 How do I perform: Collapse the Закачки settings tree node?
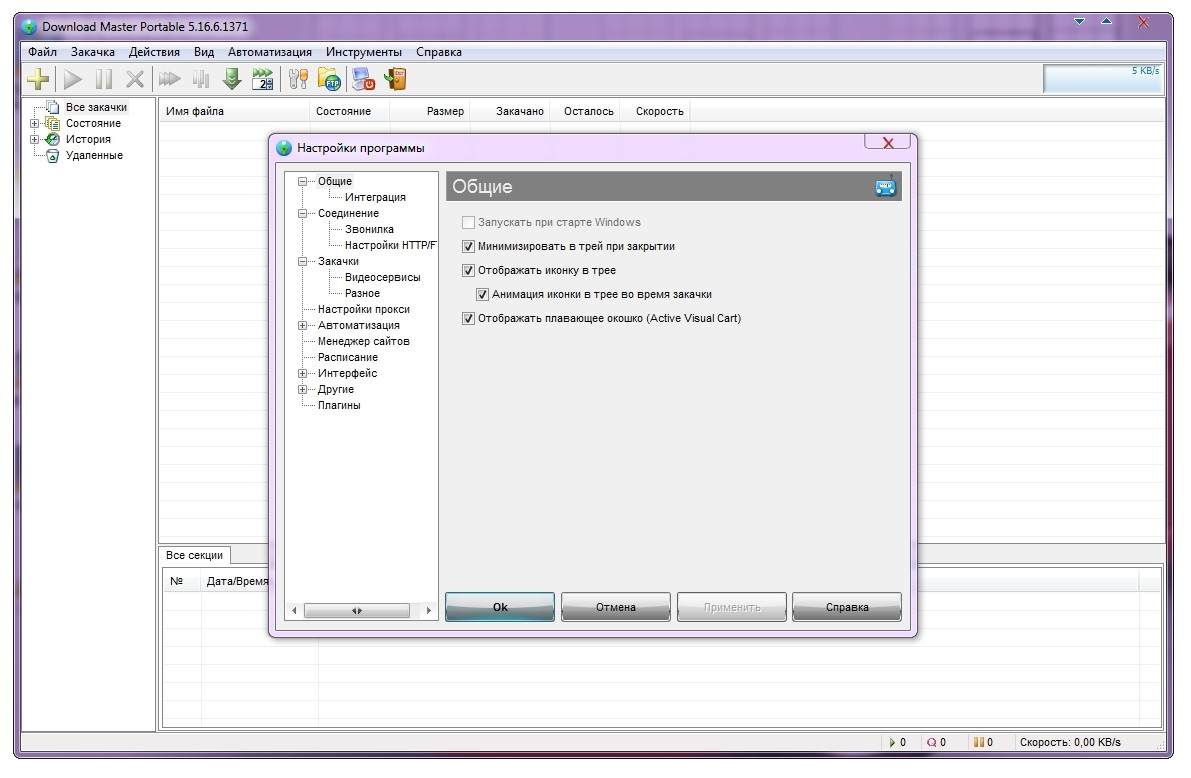tap(302, 261)
